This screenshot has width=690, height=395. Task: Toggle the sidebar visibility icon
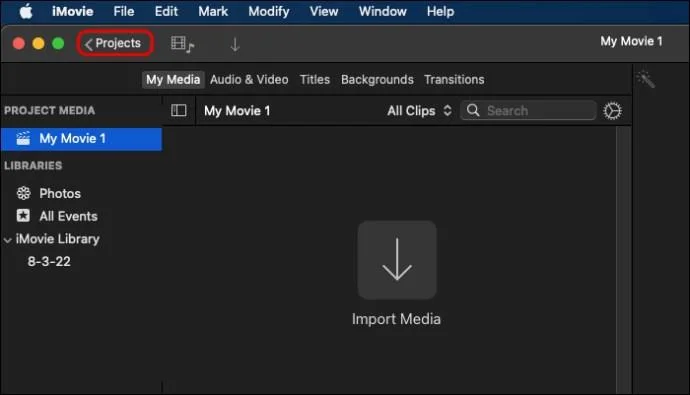click(179, 110)
